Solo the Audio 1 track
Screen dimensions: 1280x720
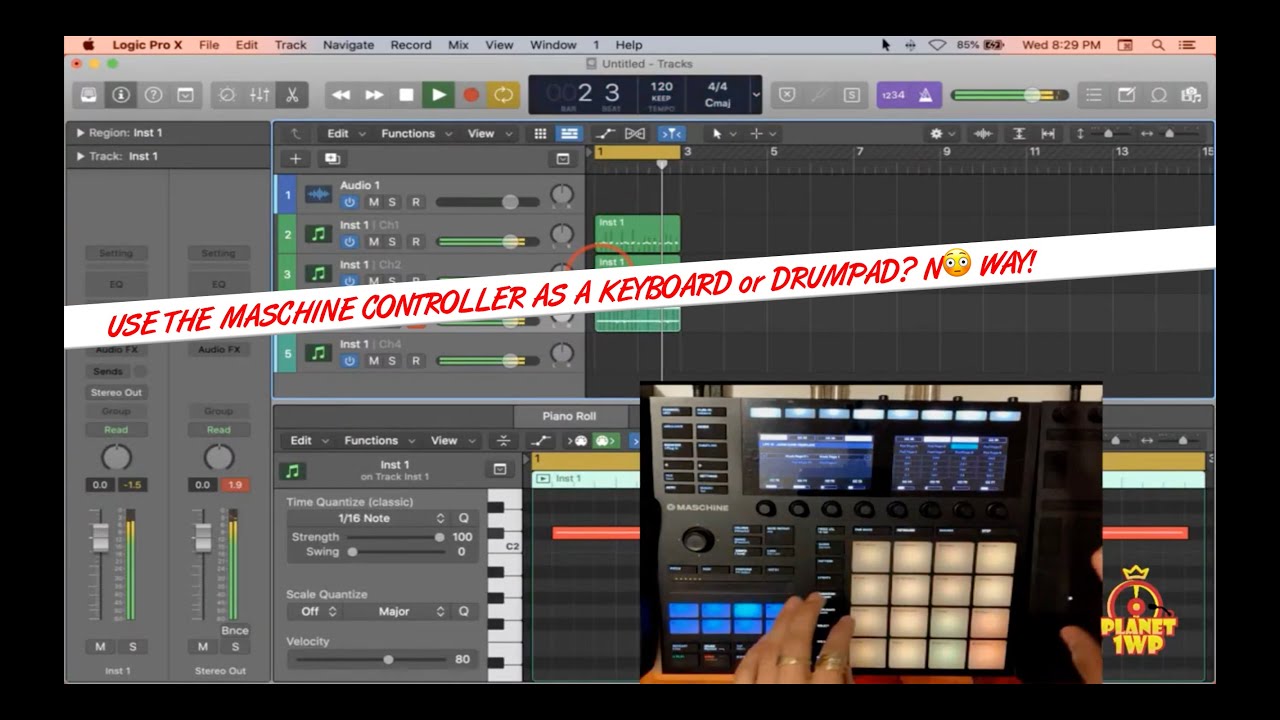[392, 202]
